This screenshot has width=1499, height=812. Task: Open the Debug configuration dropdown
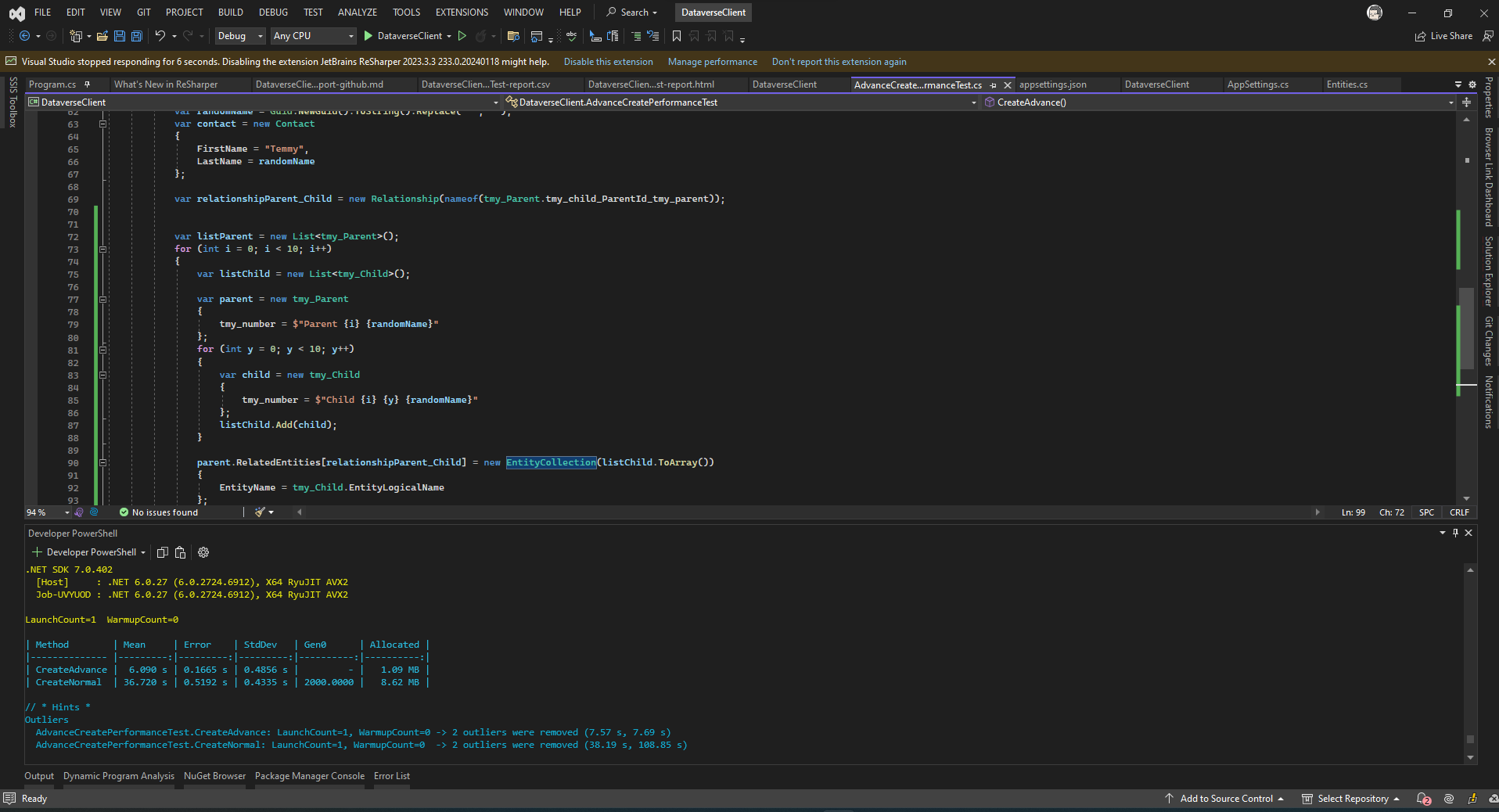[240, 36]
